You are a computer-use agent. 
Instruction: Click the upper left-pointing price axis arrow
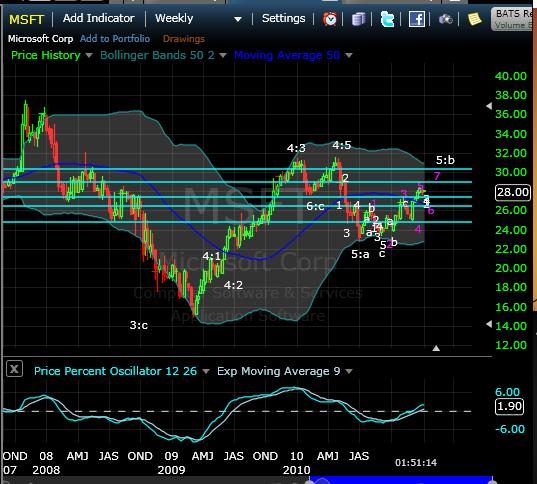click(489, 106)
